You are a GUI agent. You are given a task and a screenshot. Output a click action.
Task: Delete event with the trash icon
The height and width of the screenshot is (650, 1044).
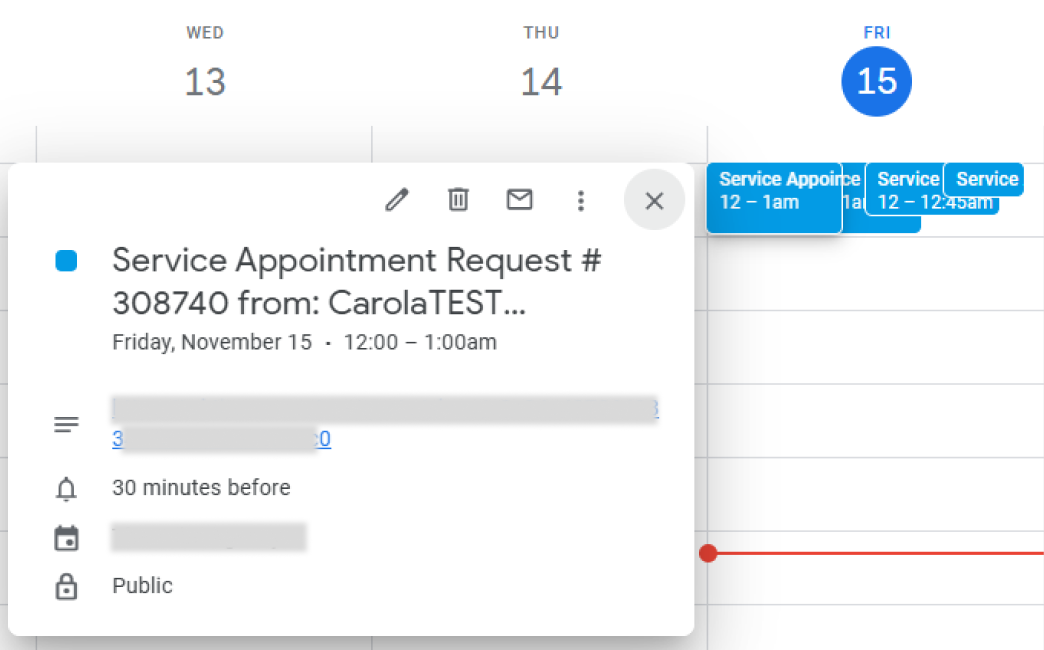coord(458,200)
